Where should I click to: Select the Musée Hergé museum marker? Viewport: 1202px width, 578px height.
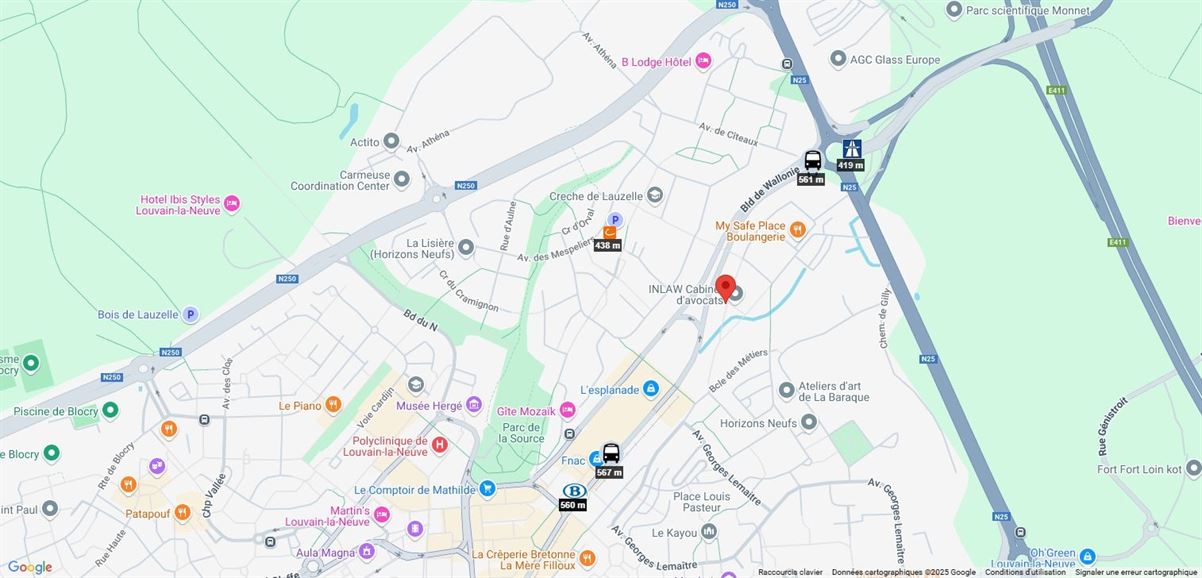tap(474, 405)
